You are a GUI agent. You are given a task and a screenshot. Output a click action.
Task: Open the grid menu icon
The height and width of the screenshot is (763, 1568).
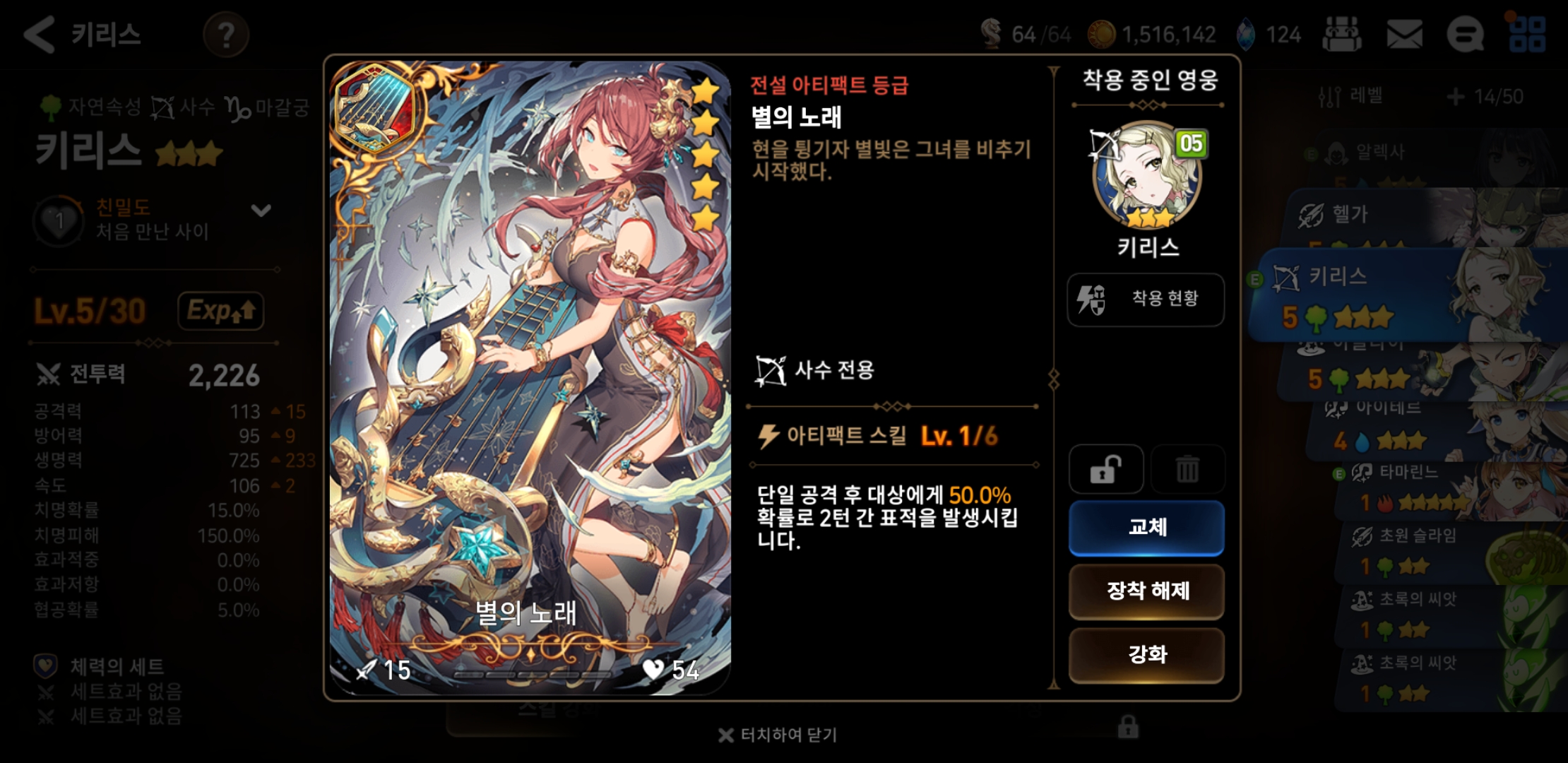1528,34
